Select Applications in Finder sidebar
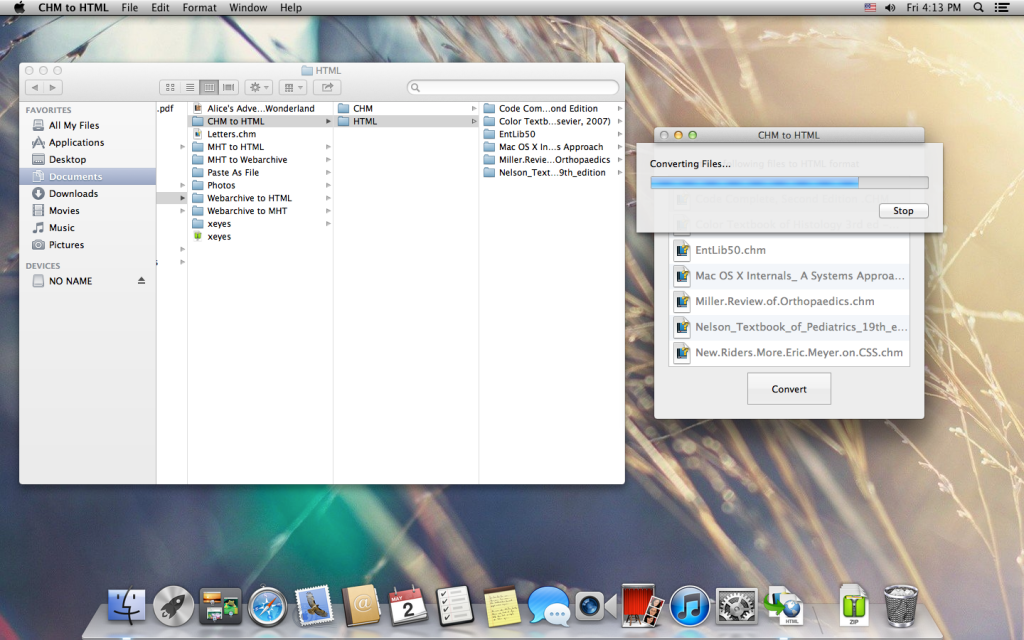This screenshot has height=640, width=1024. (76, 142)
